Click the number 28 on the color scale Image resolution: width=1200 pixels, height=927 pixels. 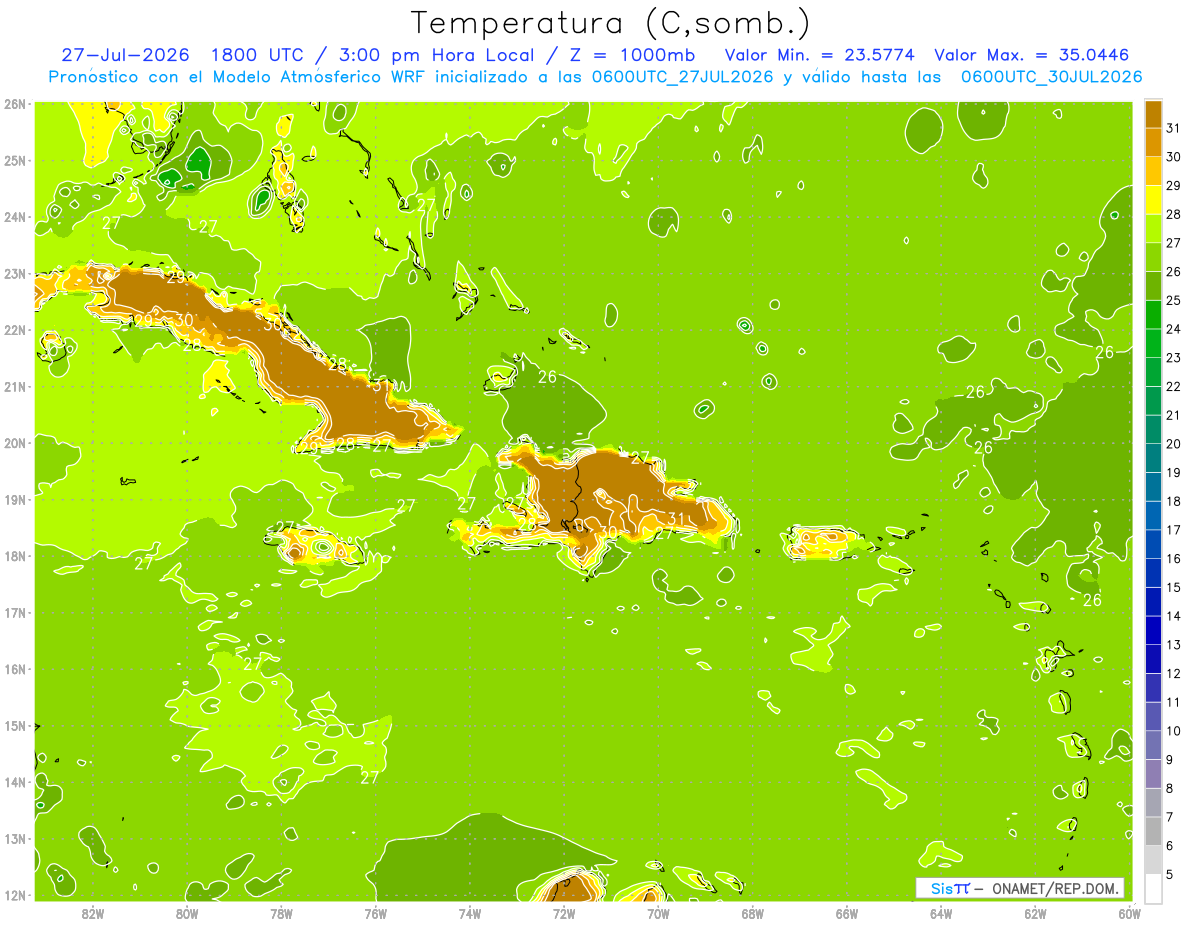(1173, 214)
